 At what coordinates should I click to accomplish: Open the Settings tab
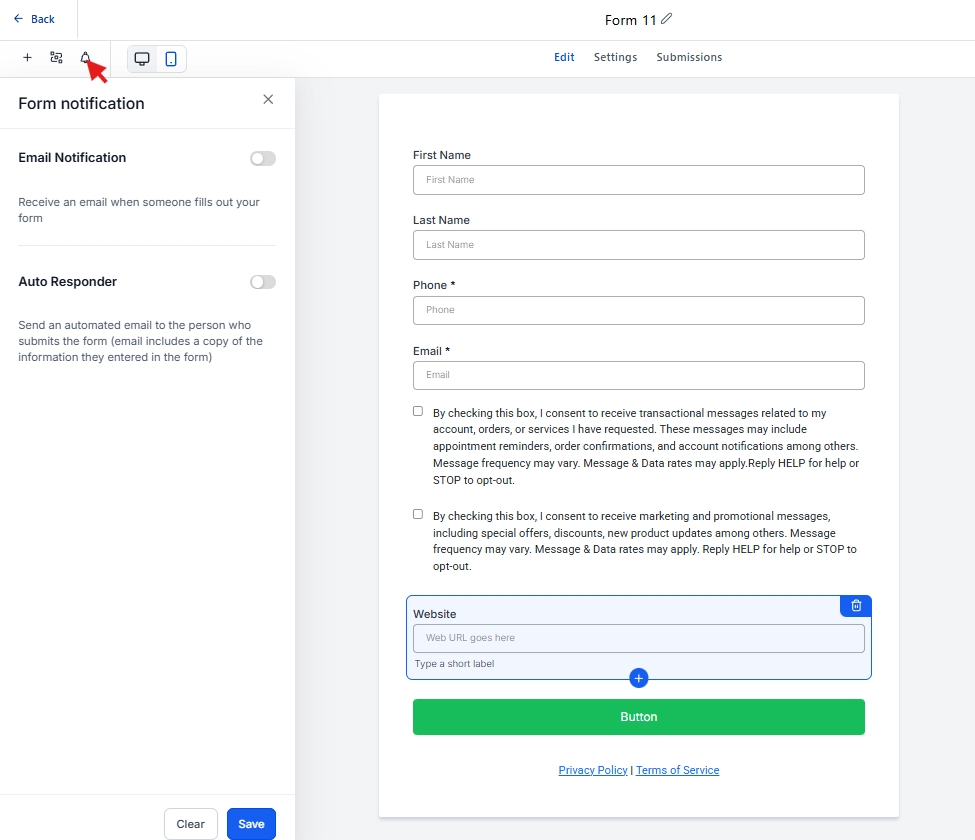coord(615,57)
